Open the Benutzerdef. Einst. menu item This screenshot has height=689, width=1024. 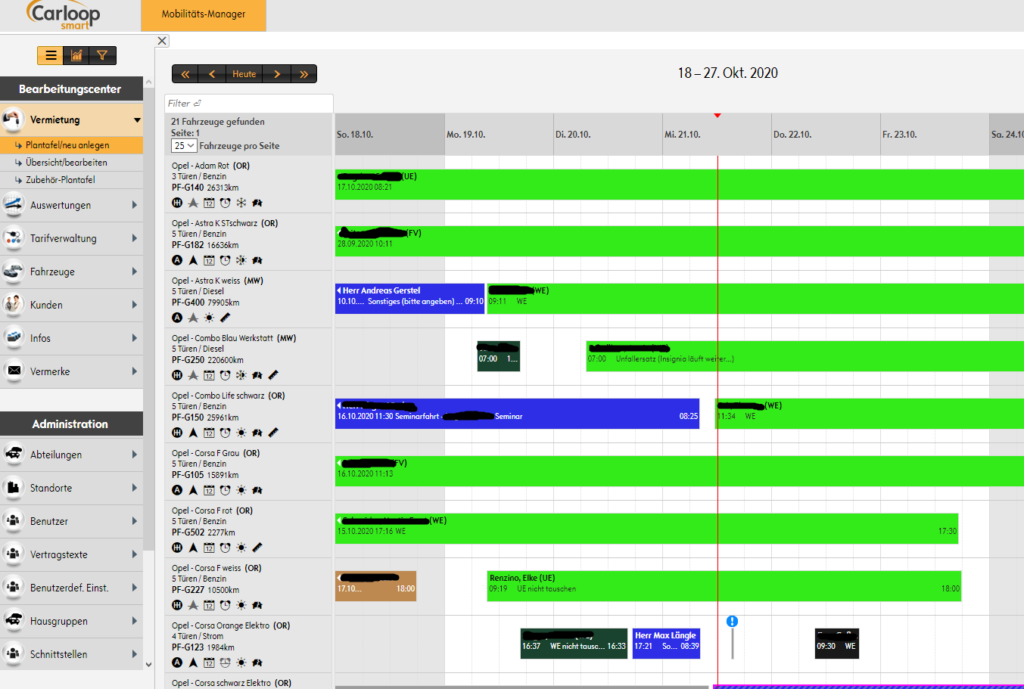pos(71,588)
